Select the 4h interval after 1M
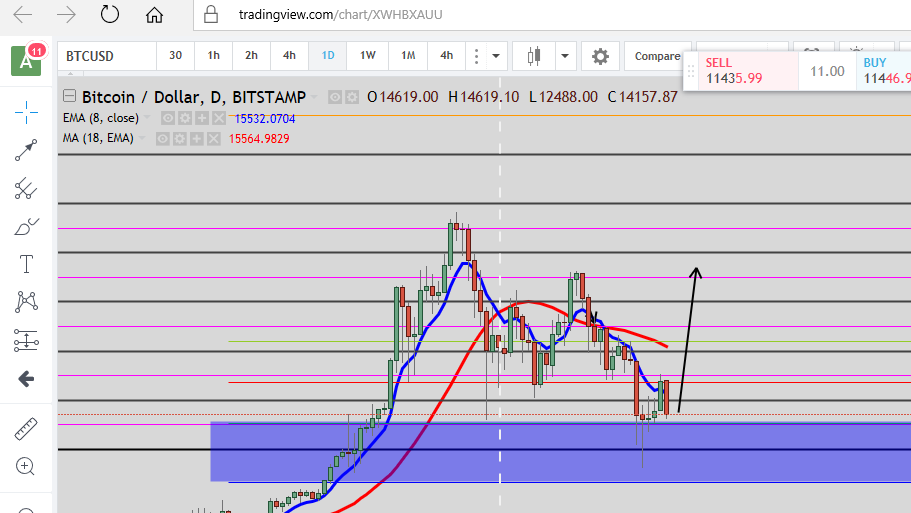The width and height of the screenshot is (911, 513). pyautogui.click(x=446, y=56)
